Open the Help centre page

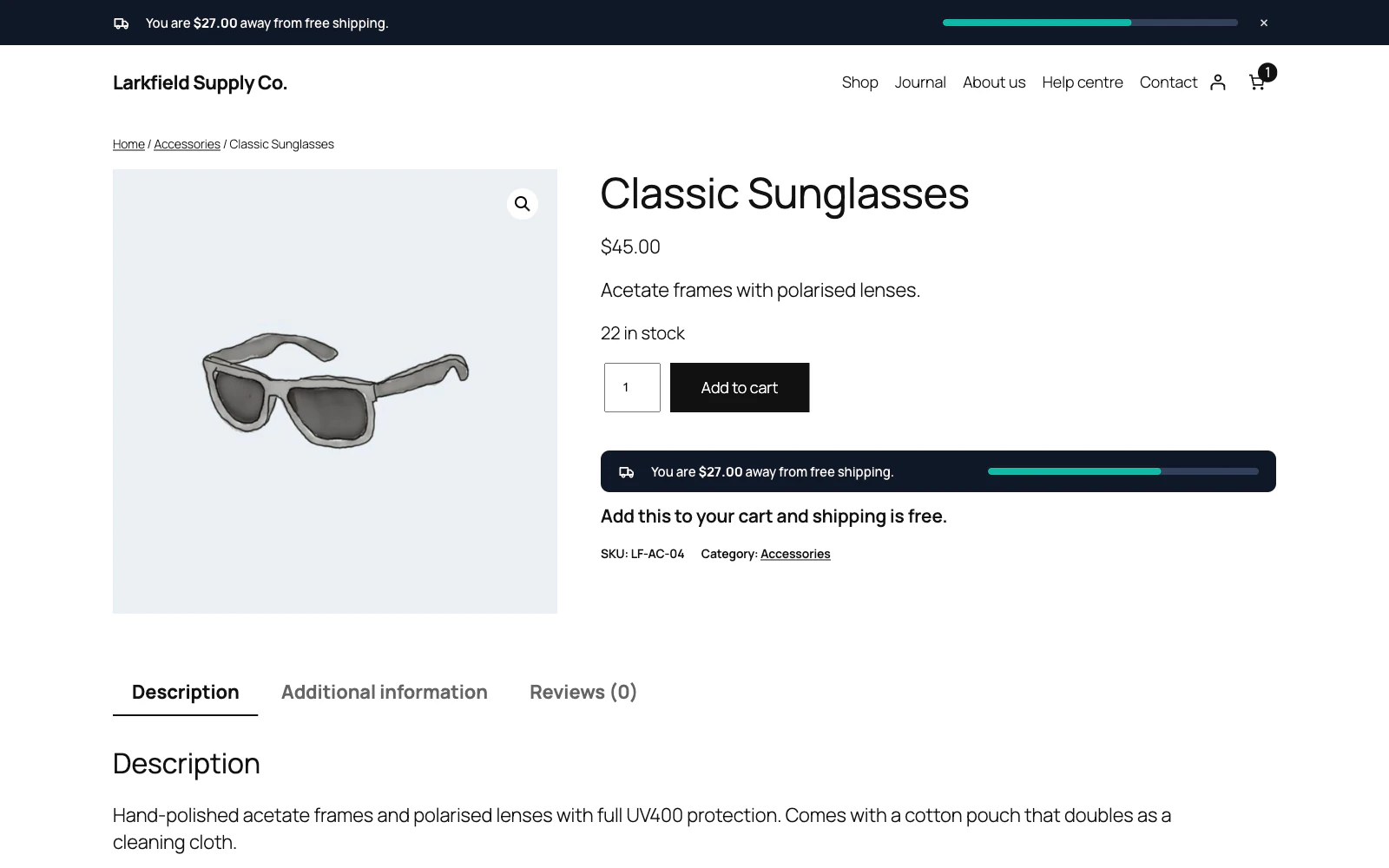coord(1083,82)
